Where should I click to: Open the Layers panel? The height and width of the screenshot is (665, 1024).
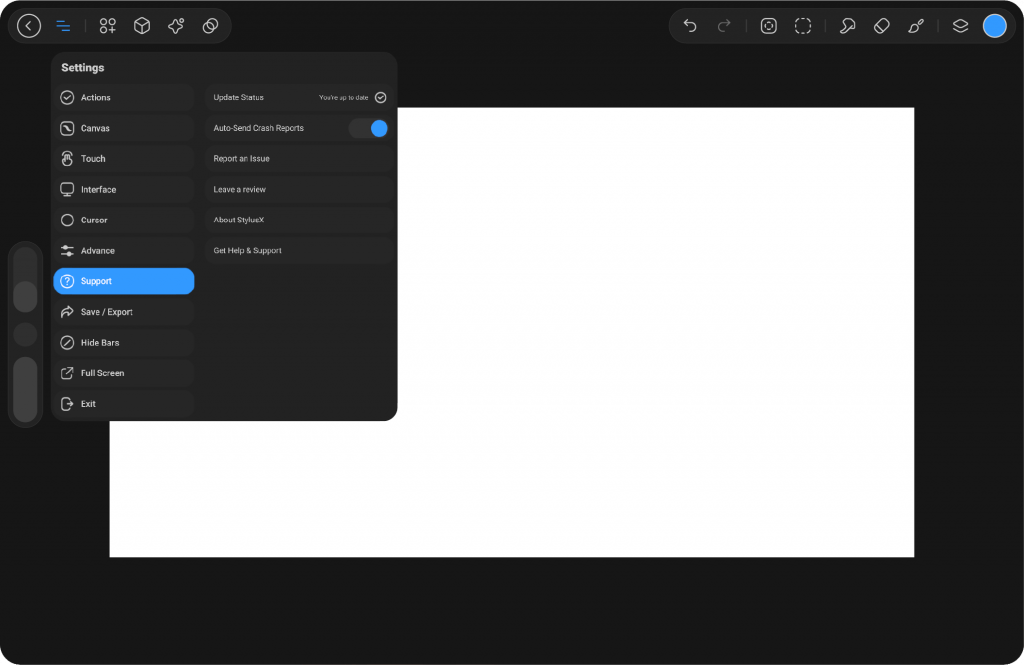pos(960,26)
